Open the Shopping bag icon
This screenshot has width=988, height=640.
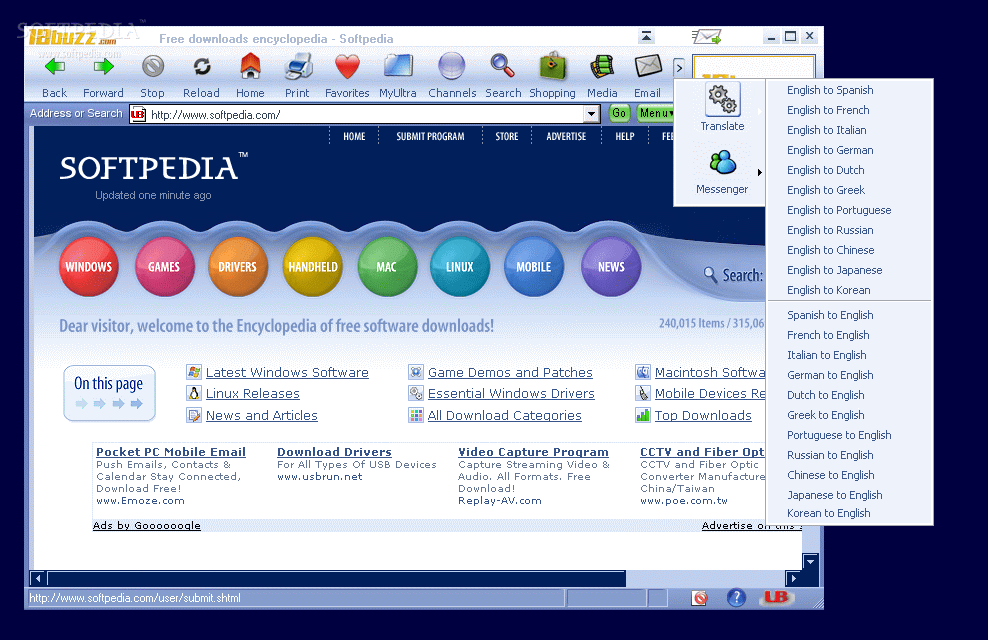click(x=552, y=66)
